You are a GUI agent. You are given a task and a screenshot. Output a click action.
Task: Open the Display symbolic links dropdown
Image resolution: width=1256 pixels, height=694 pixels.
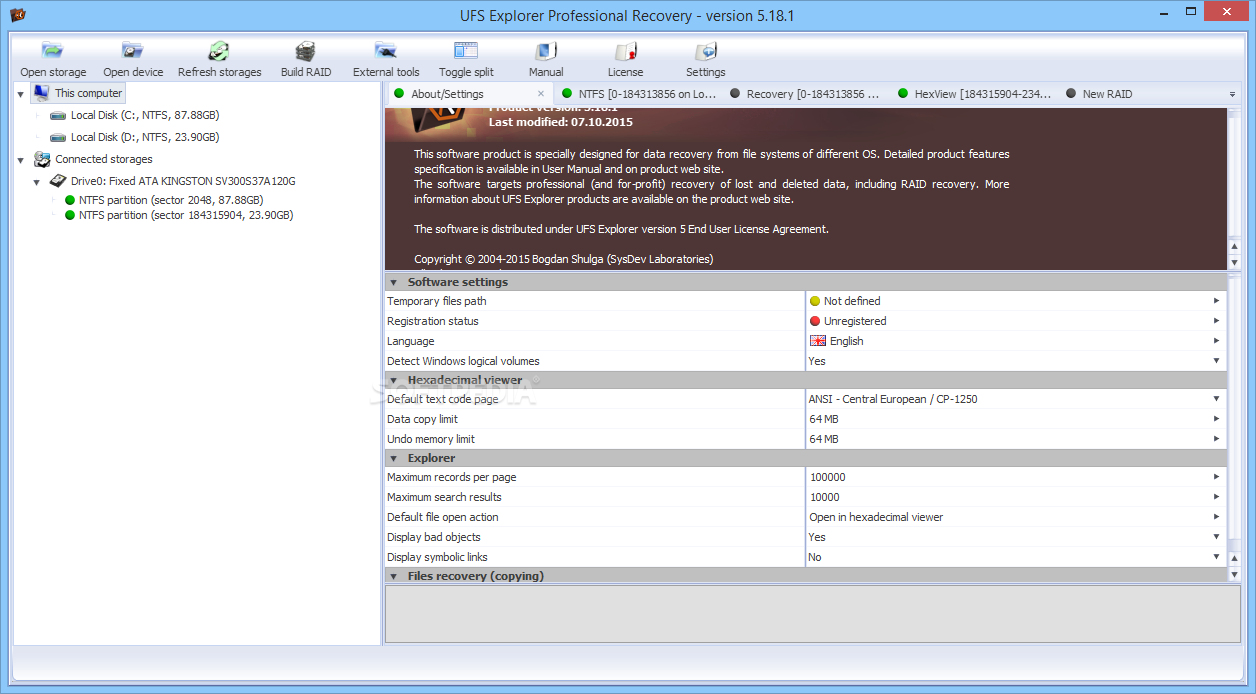click(x=1217, y=557)
